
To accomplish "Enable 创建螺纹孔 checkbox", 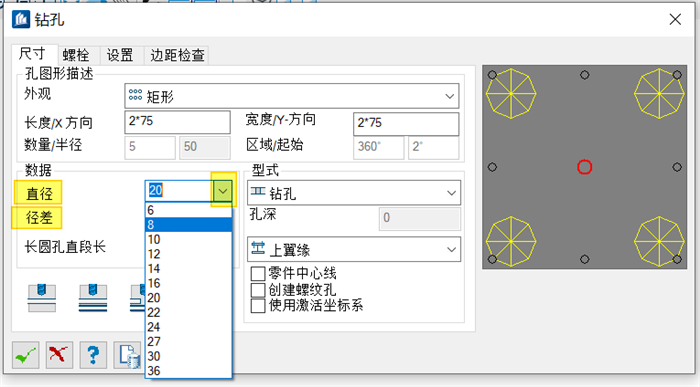I will (x=258, y=290).
